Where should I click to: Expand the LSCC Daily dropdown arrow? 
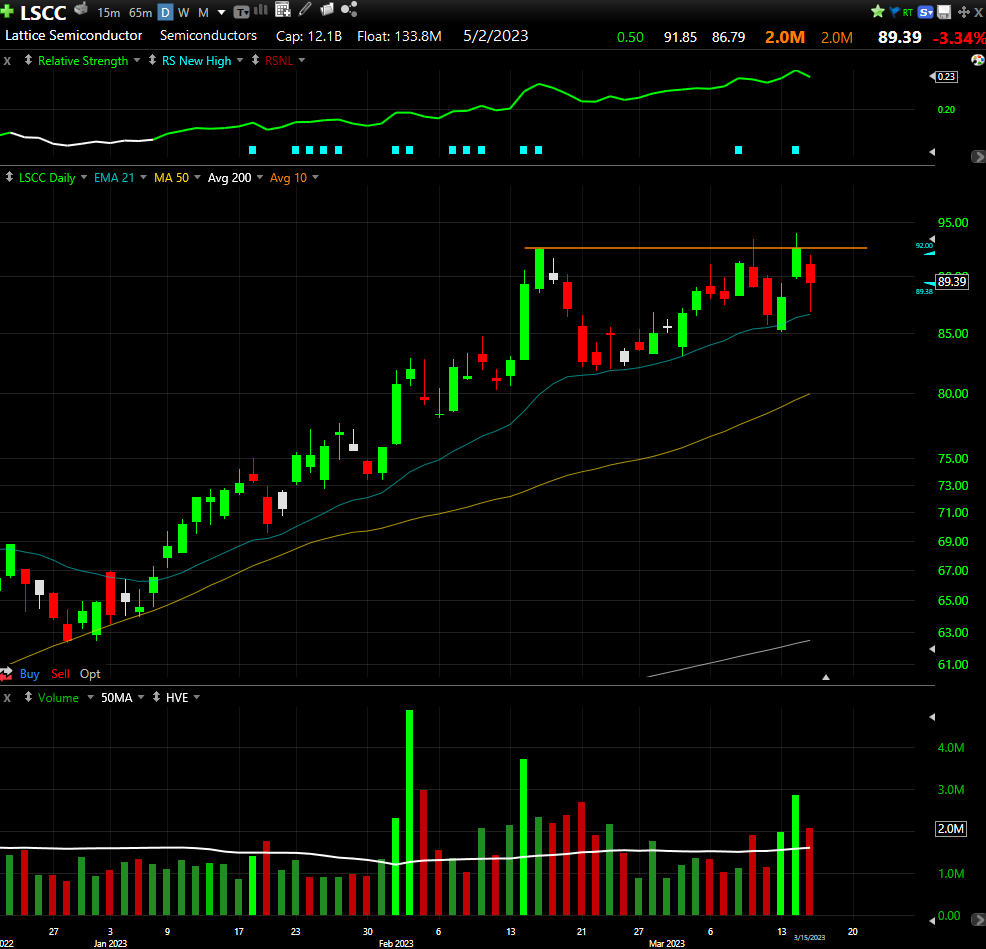84,177
